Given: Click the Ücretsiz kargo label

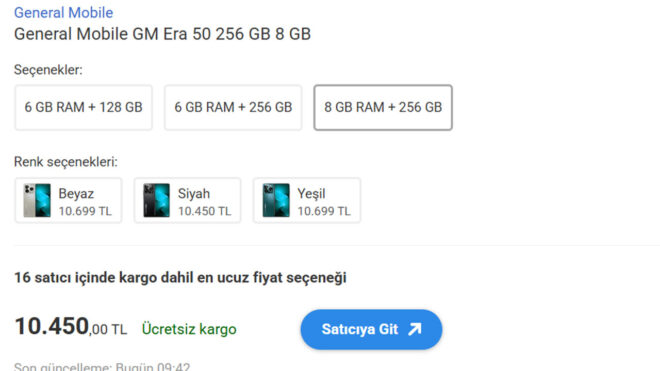Looking at the screenshot, I should pyautogui.click(x=189, y=329).
